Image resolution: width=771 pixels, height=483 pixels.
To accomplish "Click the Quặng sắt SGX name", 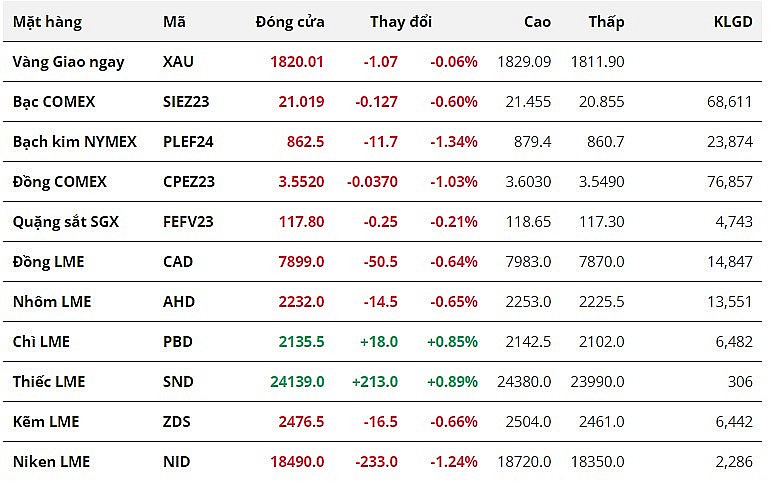I will point(65,222).
